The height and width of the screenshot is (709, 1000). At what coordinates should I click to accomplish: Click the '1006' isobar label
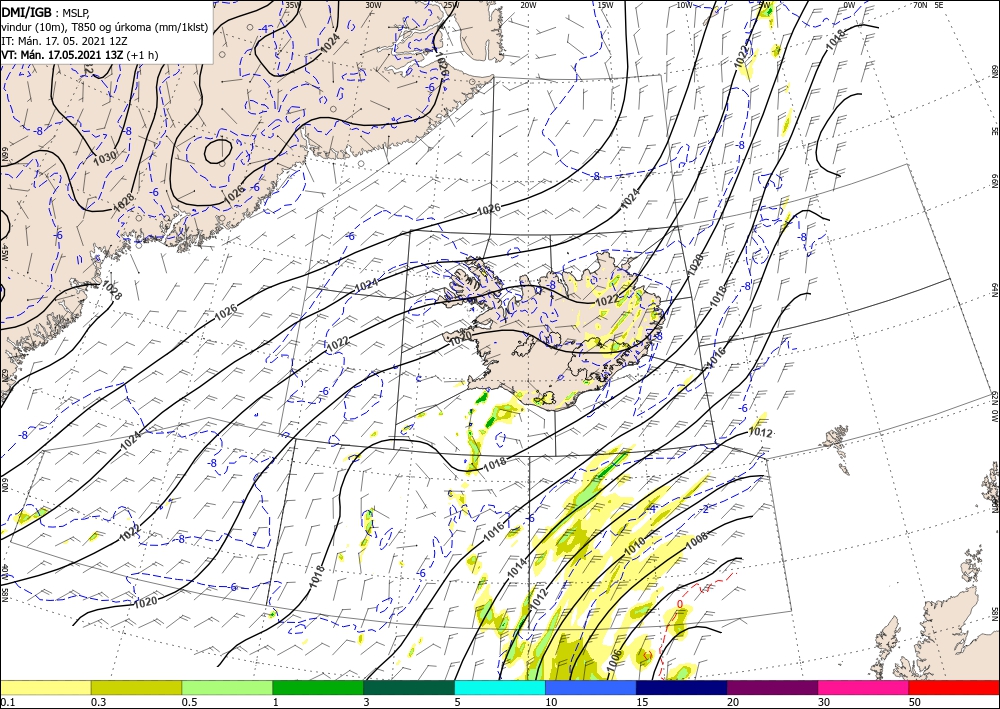click(614, 660)
